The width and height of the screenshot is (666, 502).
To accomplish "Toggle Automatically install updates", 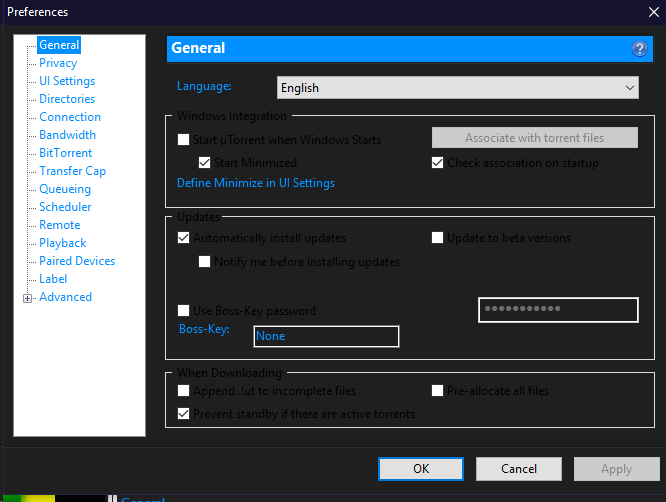I will (183, 237).
